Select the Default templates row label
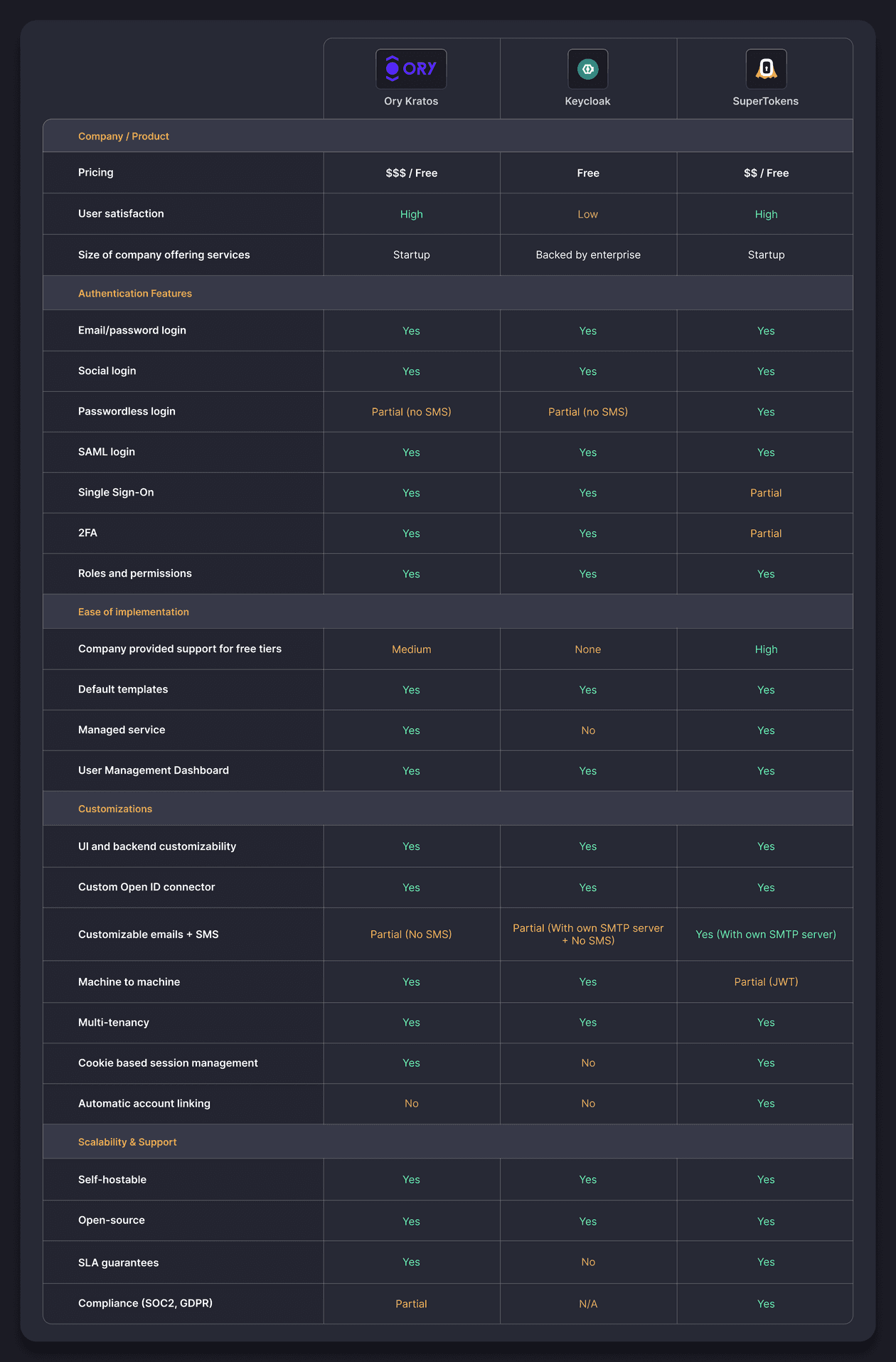This screenshot has width=896, height=1362. 123,689
